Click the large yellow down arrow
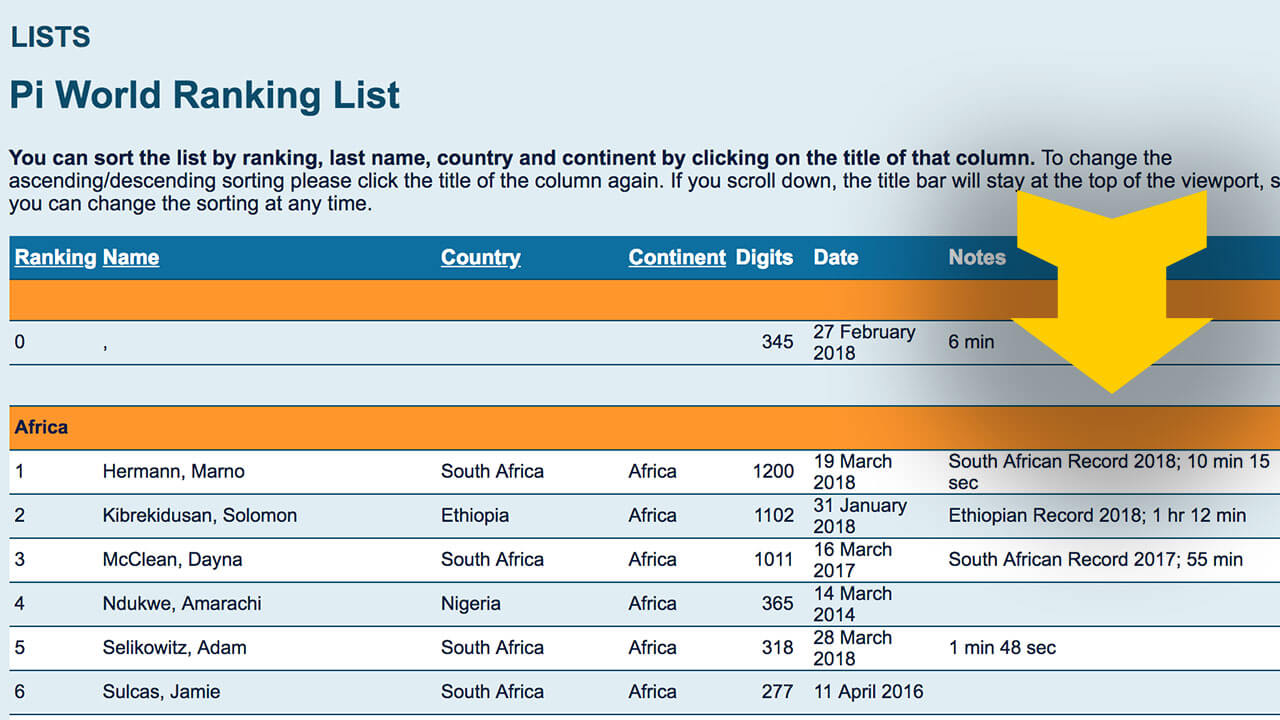Viewport: 1280px width, 720px height. point(1111,290)
